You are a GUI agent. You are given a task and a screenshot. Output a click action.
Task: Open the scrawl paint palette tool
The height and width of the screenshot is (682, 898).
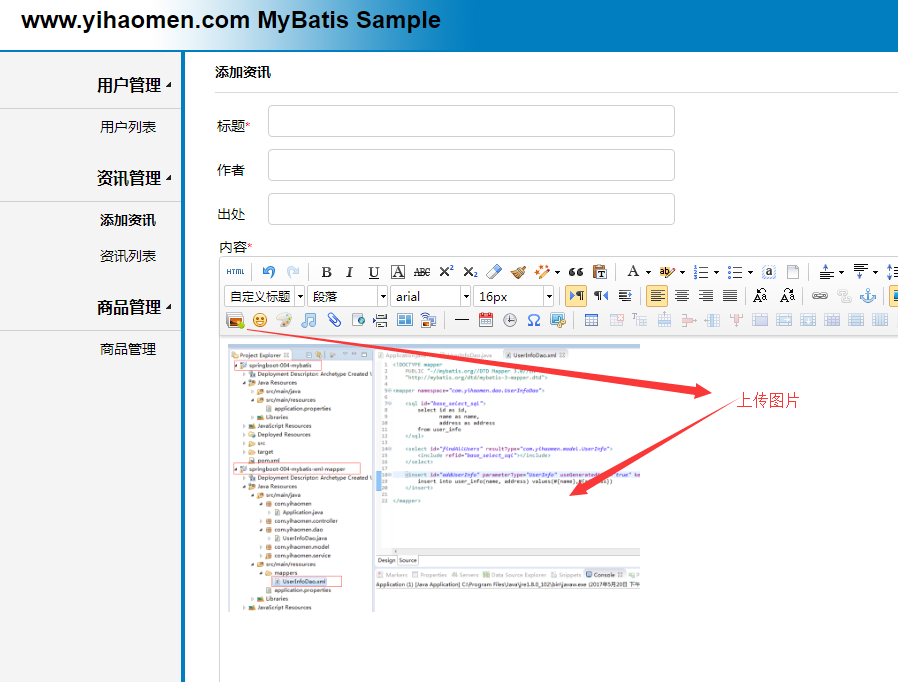coord(284,320)
